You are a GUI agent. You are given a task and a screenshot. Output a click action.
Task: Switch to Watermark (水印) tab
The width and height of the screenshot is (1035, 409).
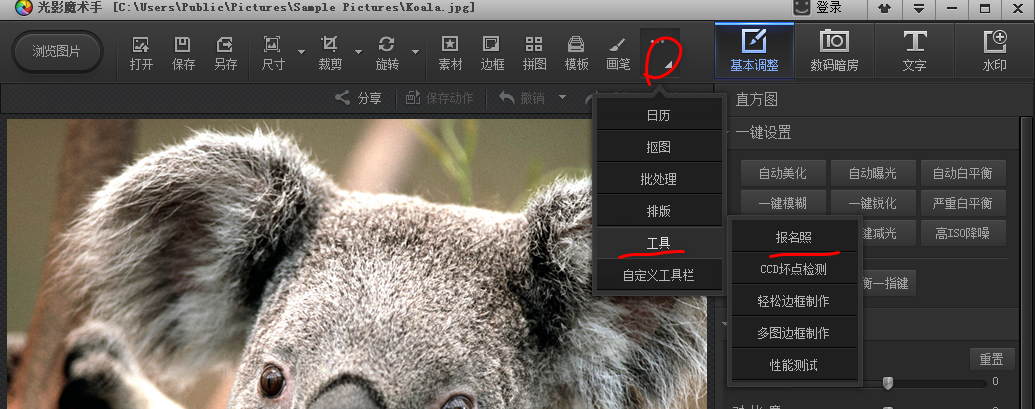click(995, 50)
